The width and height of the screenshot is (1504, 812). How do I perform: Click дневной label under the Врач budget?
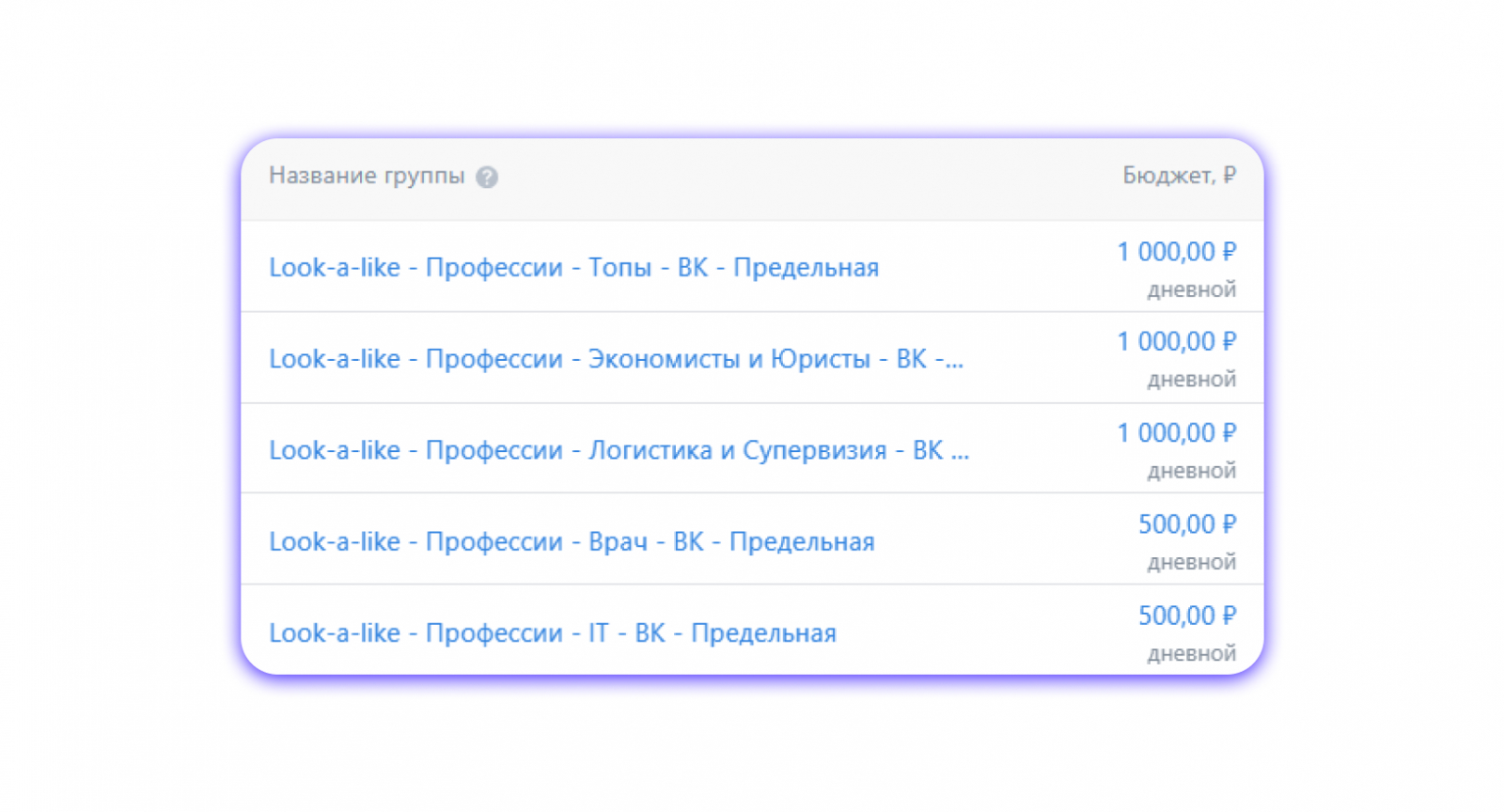(x=1191, y=562)
